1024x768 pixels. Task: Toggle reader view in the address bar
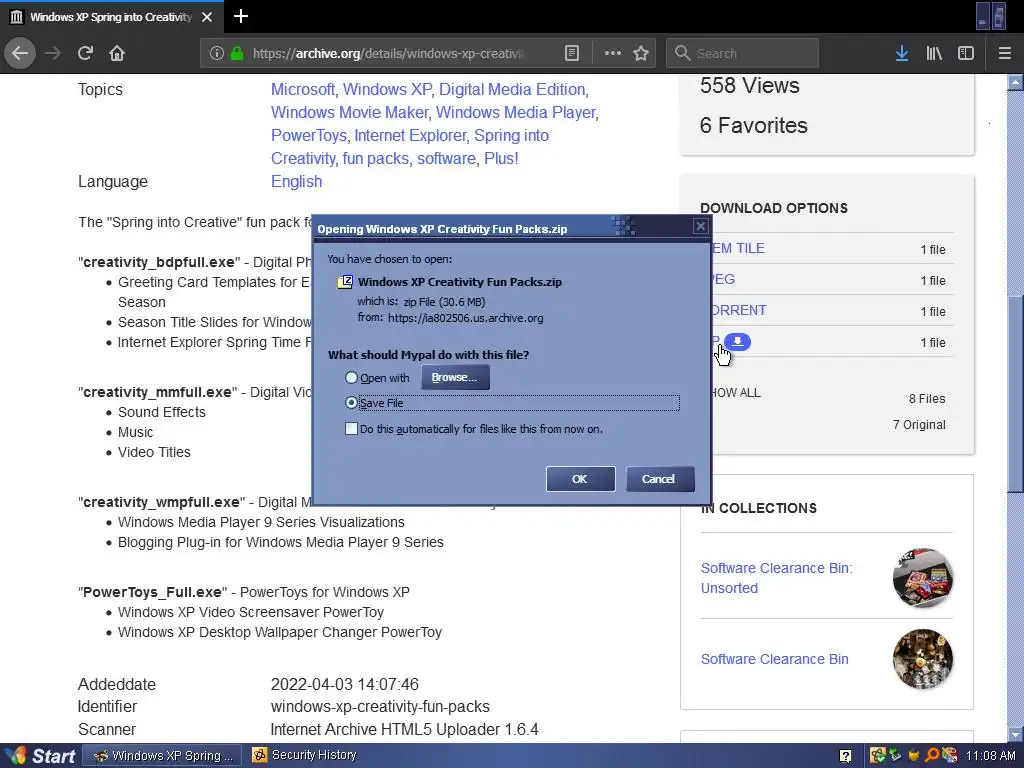pyautogui.click(x=571, y=53)
